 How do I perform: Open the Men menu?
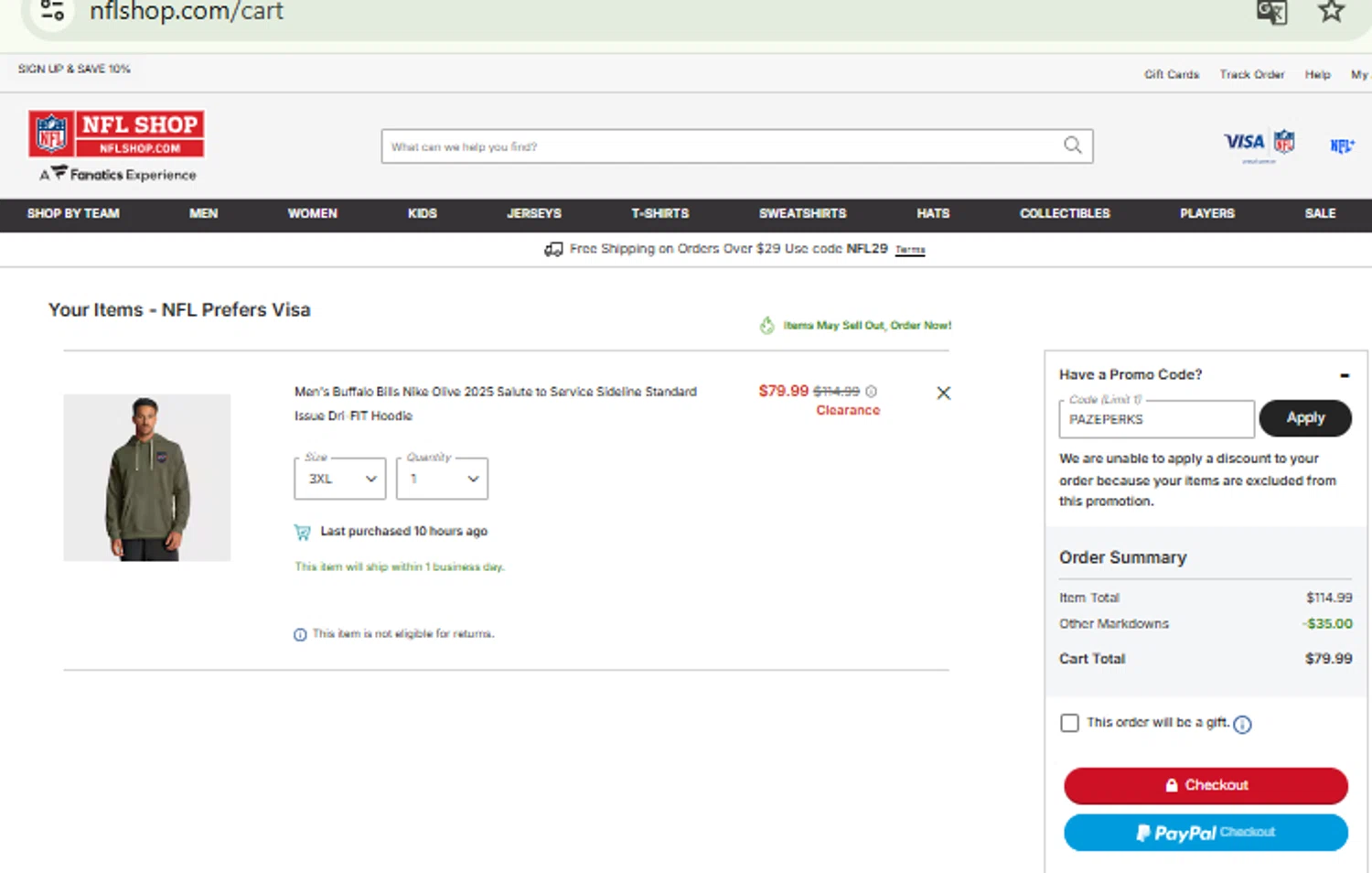(x=203, y=213)
